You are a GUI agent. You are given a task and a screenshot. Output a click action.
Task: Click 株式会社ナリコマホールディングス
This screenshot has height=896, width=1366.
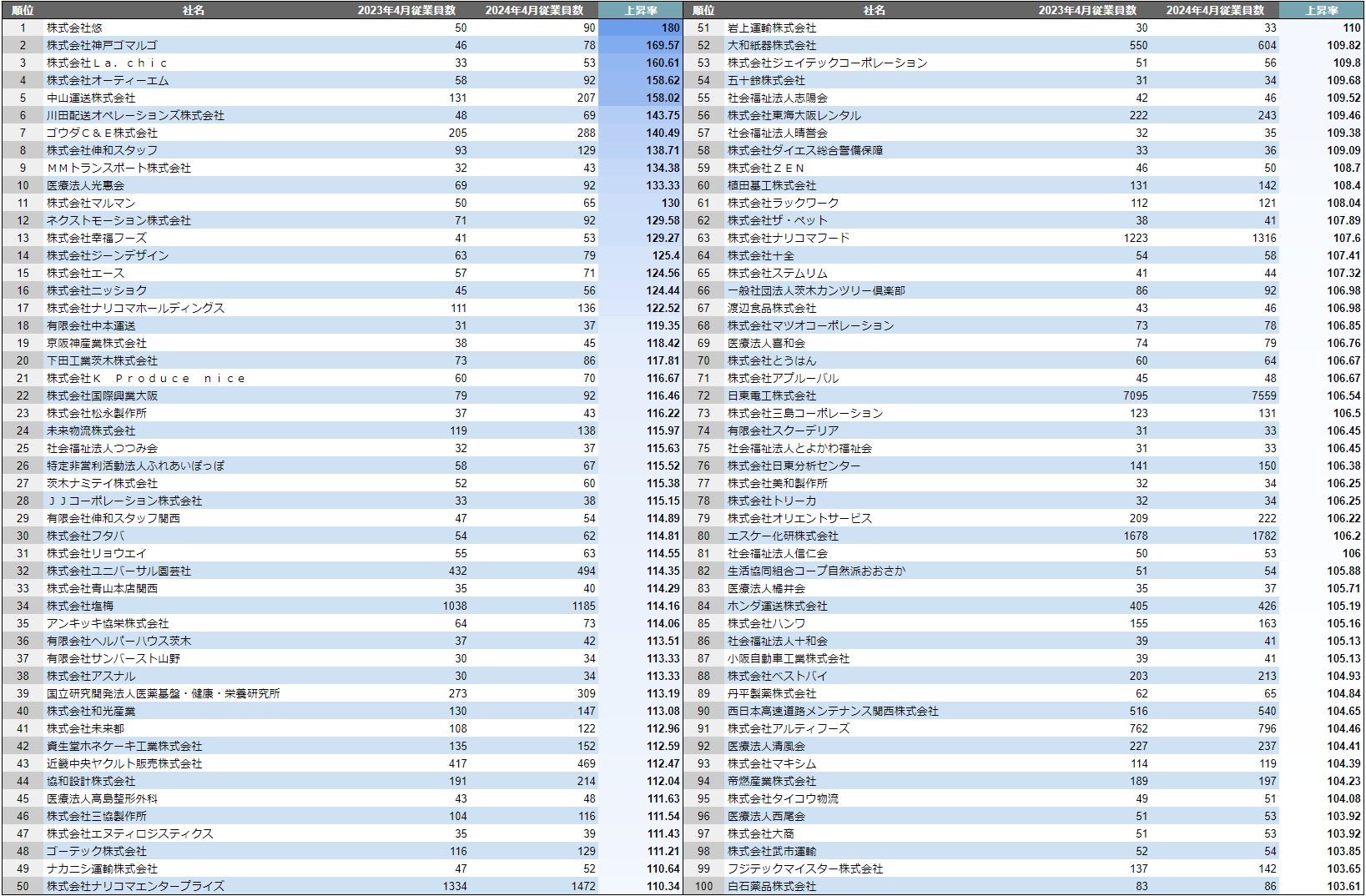pyautogui.click(x=135, y=308)
